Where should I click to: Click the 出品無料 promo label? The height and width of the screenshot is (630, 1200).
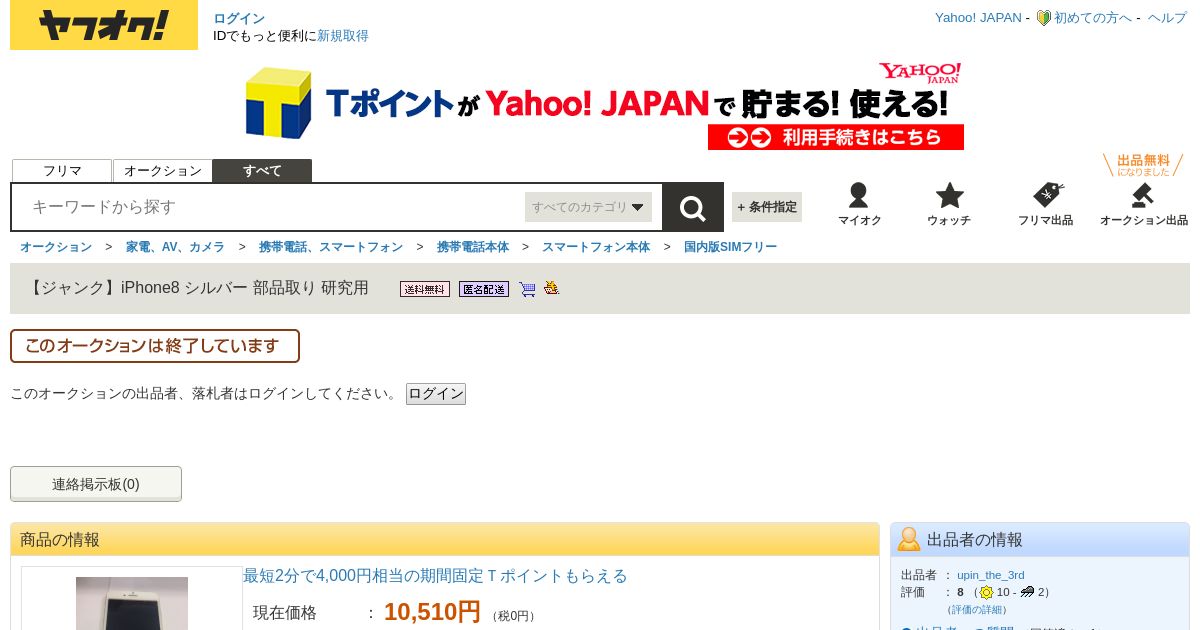pyautogui.click(x=1143, y=165)
